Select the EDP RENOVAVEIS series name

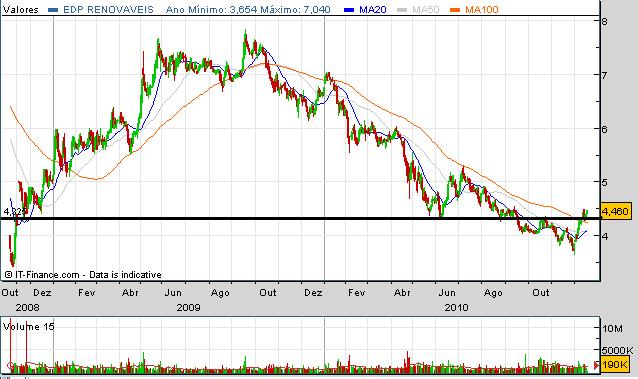[109, 9]
